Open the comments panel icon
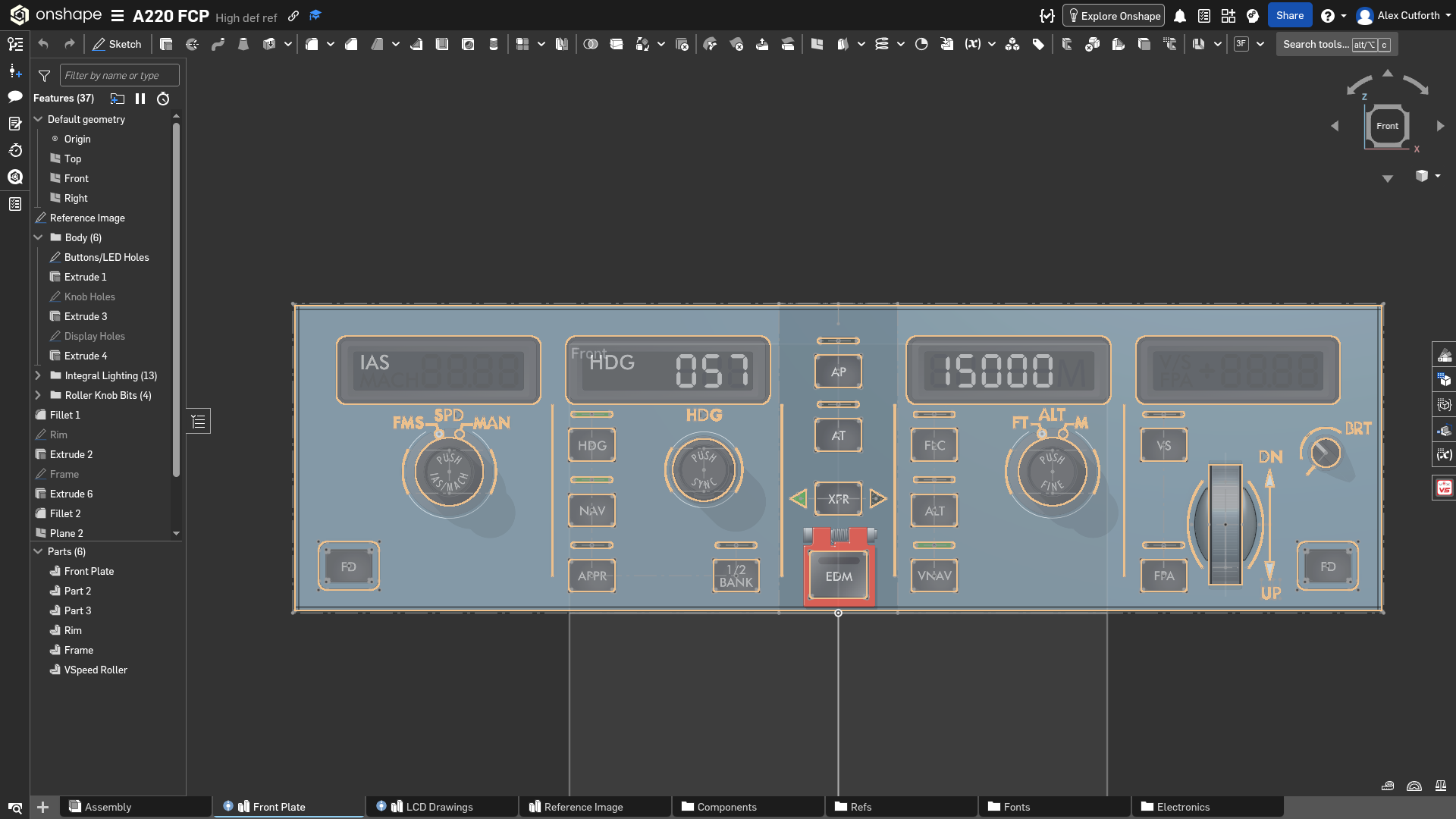Screen dimensions: 1456x819 tap(14, 97)
